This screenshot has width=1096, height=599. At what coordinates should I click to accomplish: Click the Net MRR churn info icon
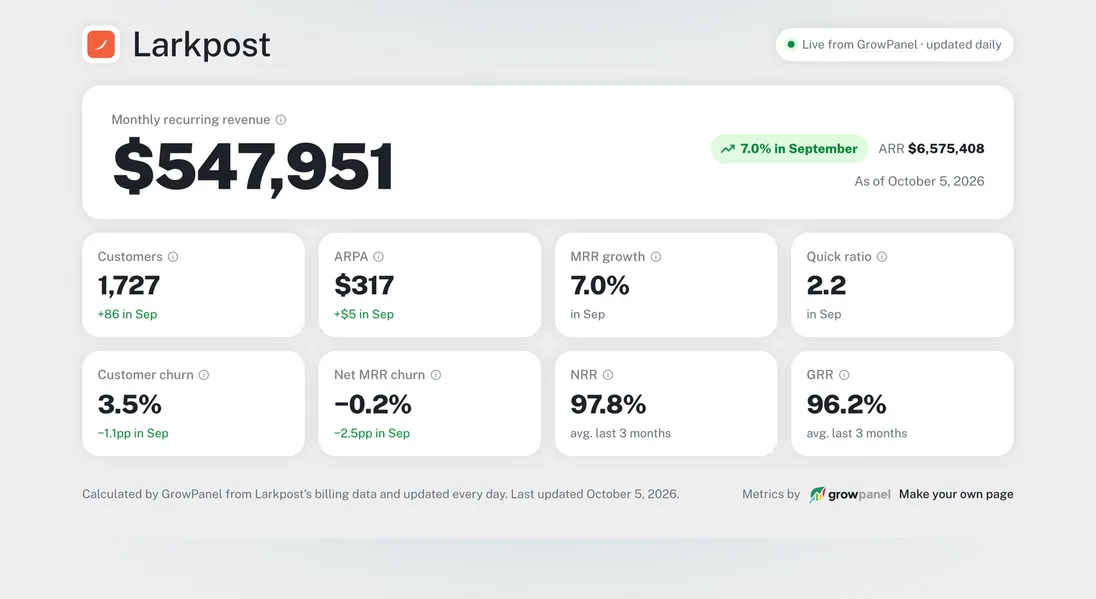tap(436, 375)
